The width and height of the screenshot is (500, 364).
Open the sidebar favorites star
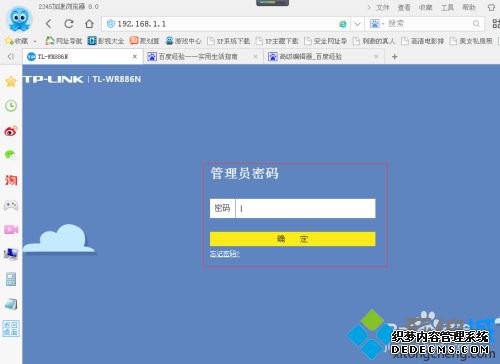pos(11,81)
